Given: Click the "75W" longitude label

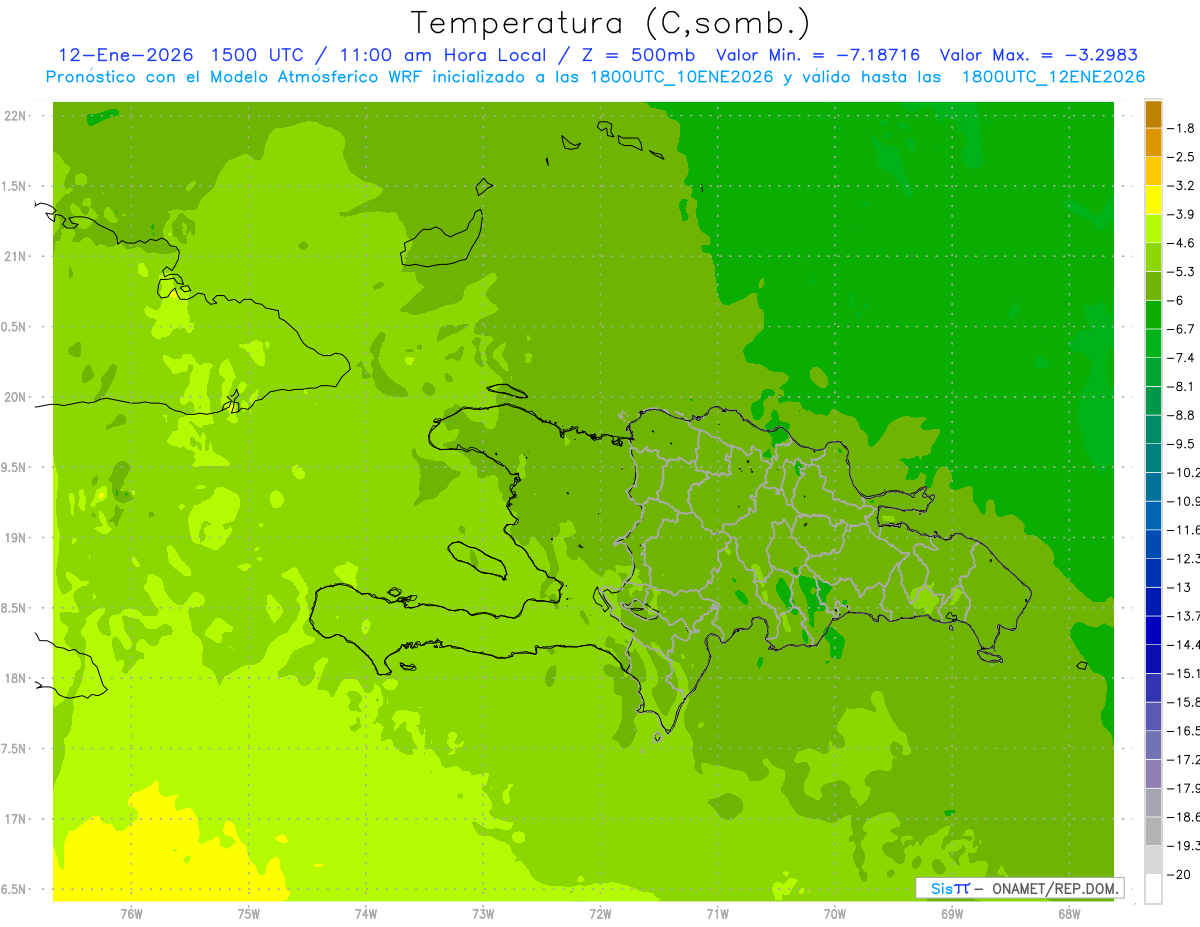Looking at the screenshot, I should [249, 913].
